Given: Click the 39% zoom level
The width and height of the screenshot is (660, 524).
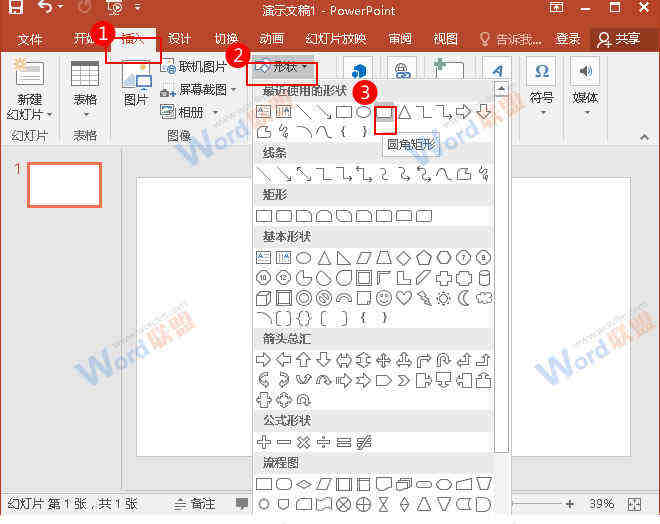Looking at the screenshot, I should (x=601, y=503).
